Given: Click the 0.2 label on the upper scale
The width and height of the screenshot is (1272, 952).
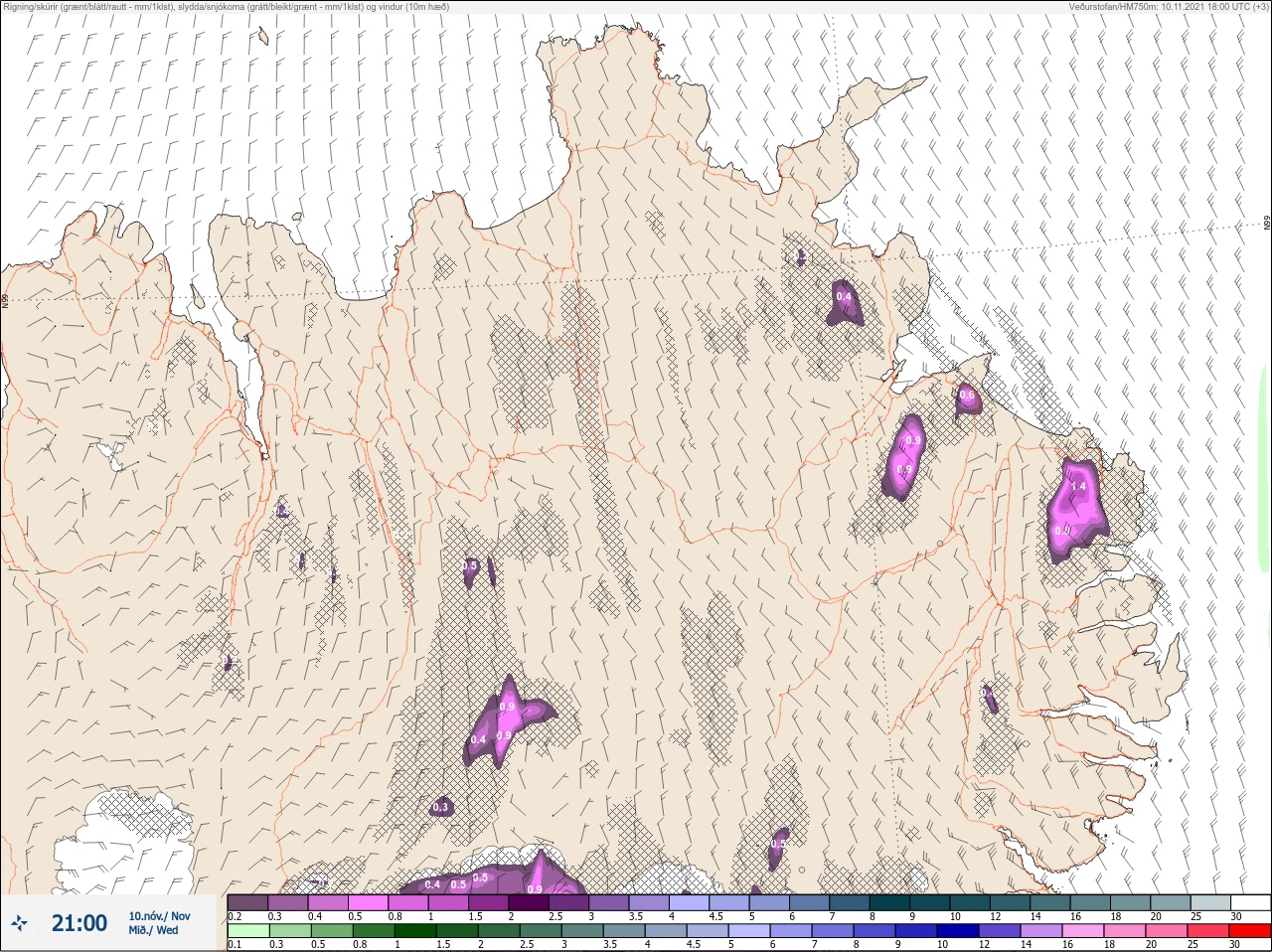Looking at the screenshot, I should (x=235, y=915).
